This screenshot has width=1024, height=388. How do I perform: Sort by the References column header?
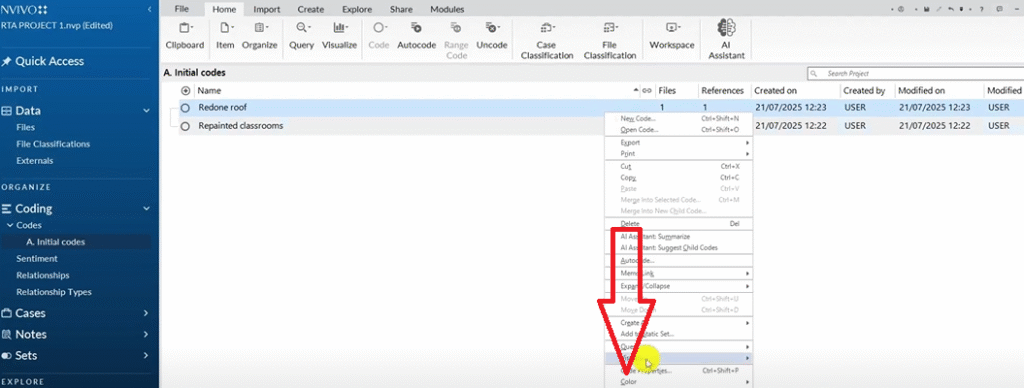[722, 91]
